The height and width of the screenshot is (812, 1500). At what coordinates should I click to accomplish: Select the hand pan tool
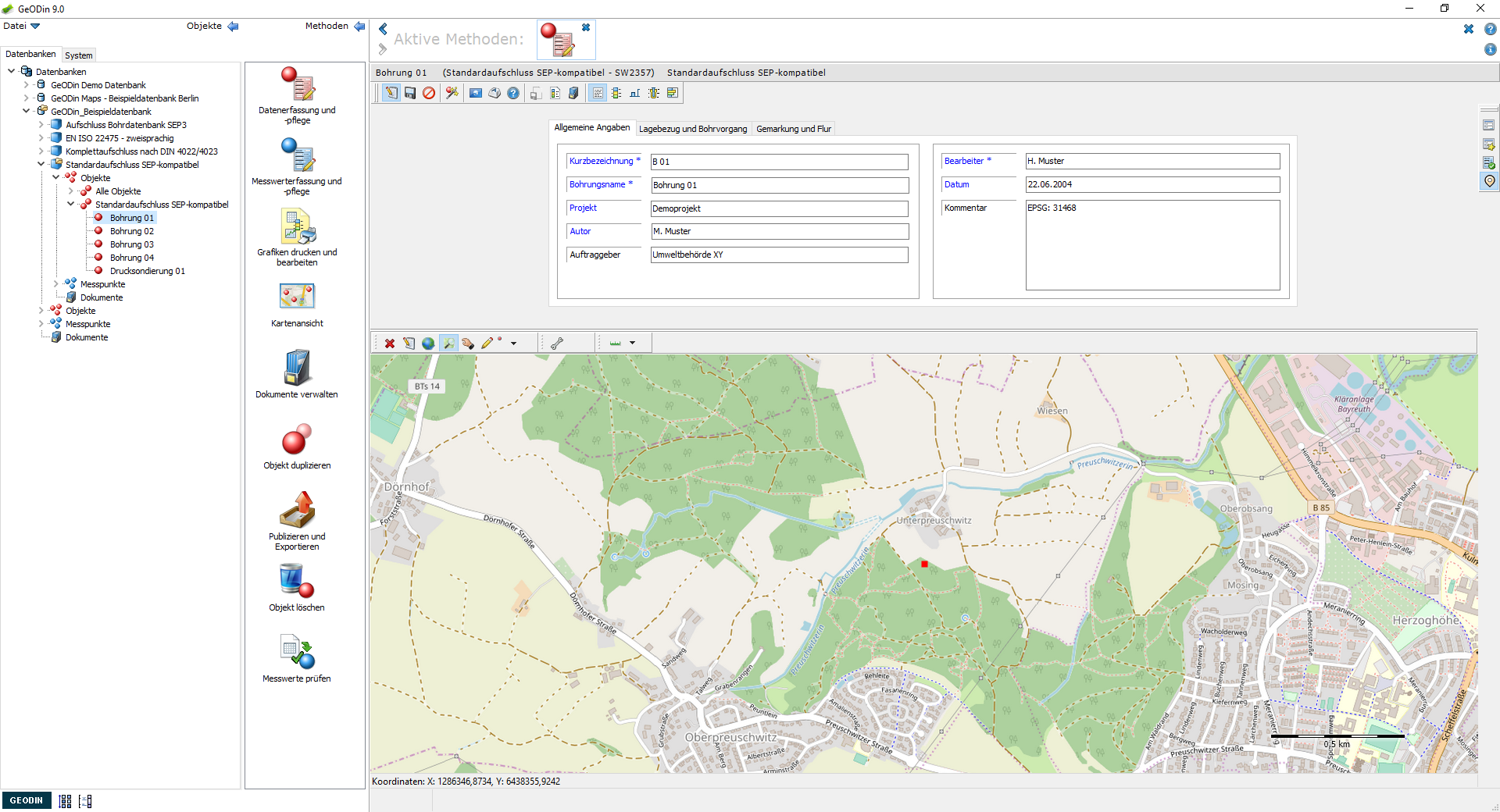click(467, 343)
